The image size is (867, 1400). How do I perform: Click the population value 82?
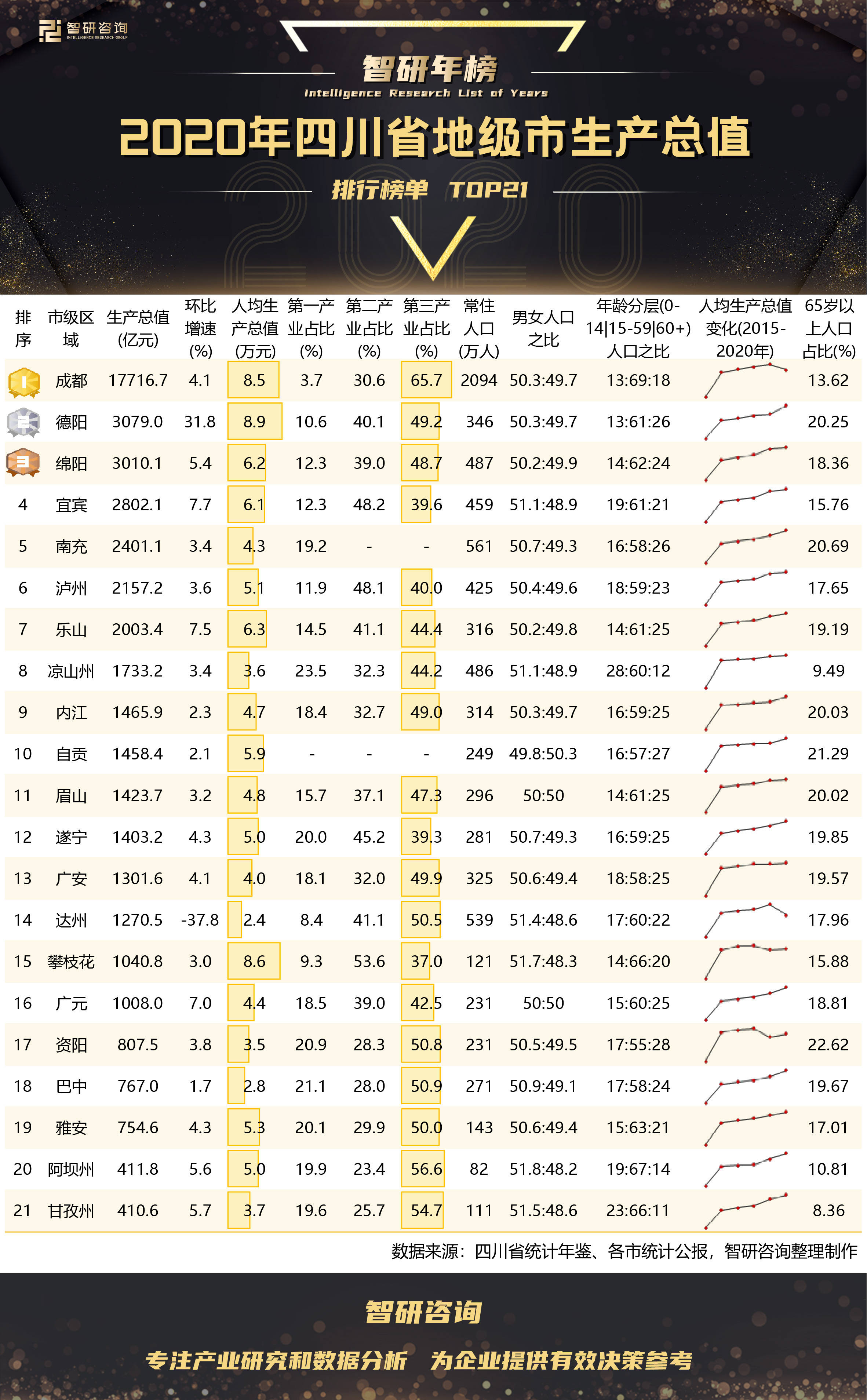tap(479, 1169)
